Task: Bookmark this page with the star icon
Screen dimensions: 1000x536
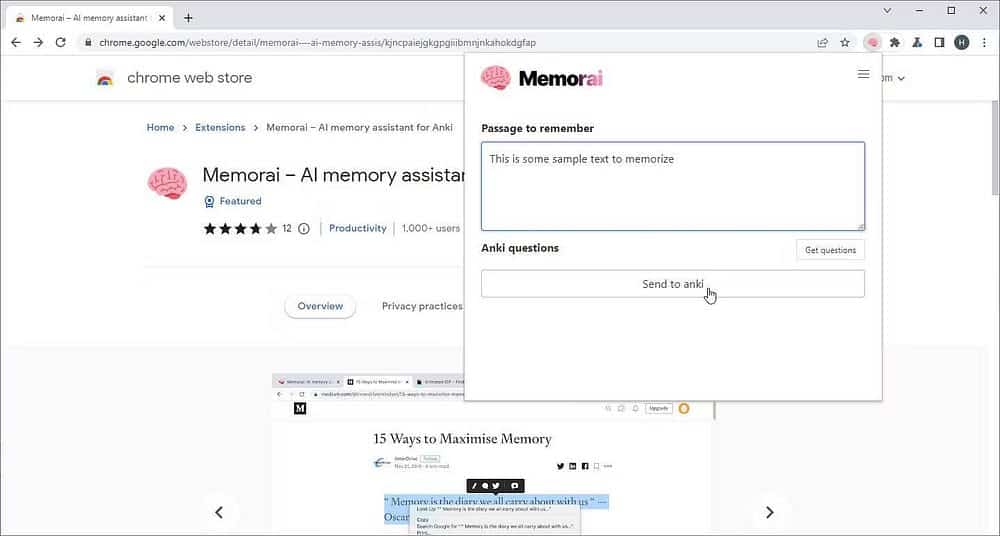Action: tap(845, 43)
